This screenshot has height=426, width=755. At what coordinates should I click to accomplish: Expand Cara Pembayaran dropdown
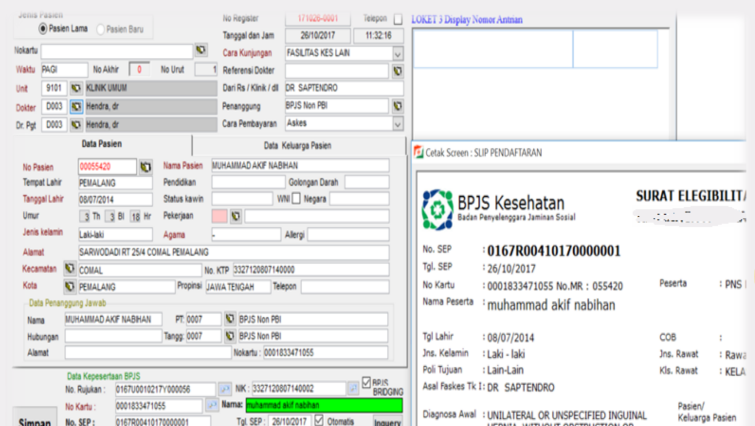398,124
